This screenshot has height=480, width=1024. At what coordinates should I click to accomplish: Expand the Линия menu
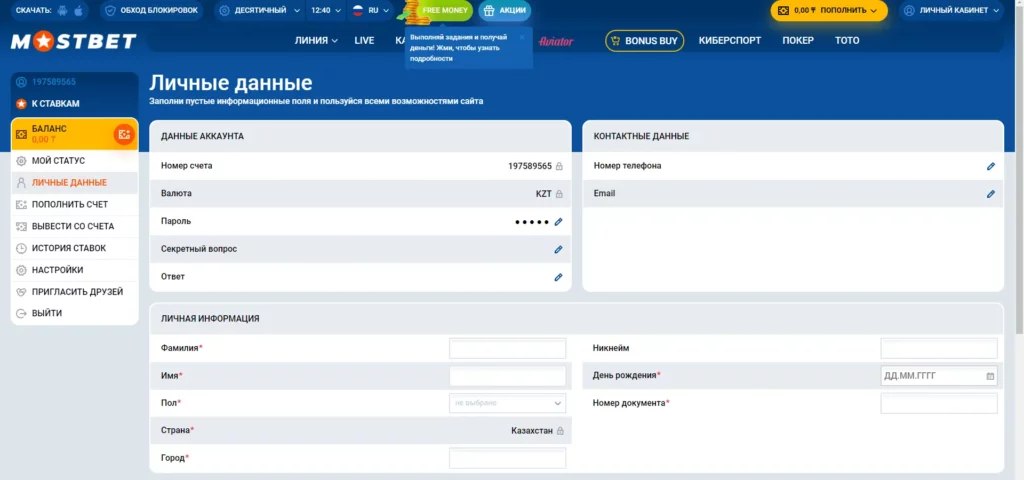point(316,40)
